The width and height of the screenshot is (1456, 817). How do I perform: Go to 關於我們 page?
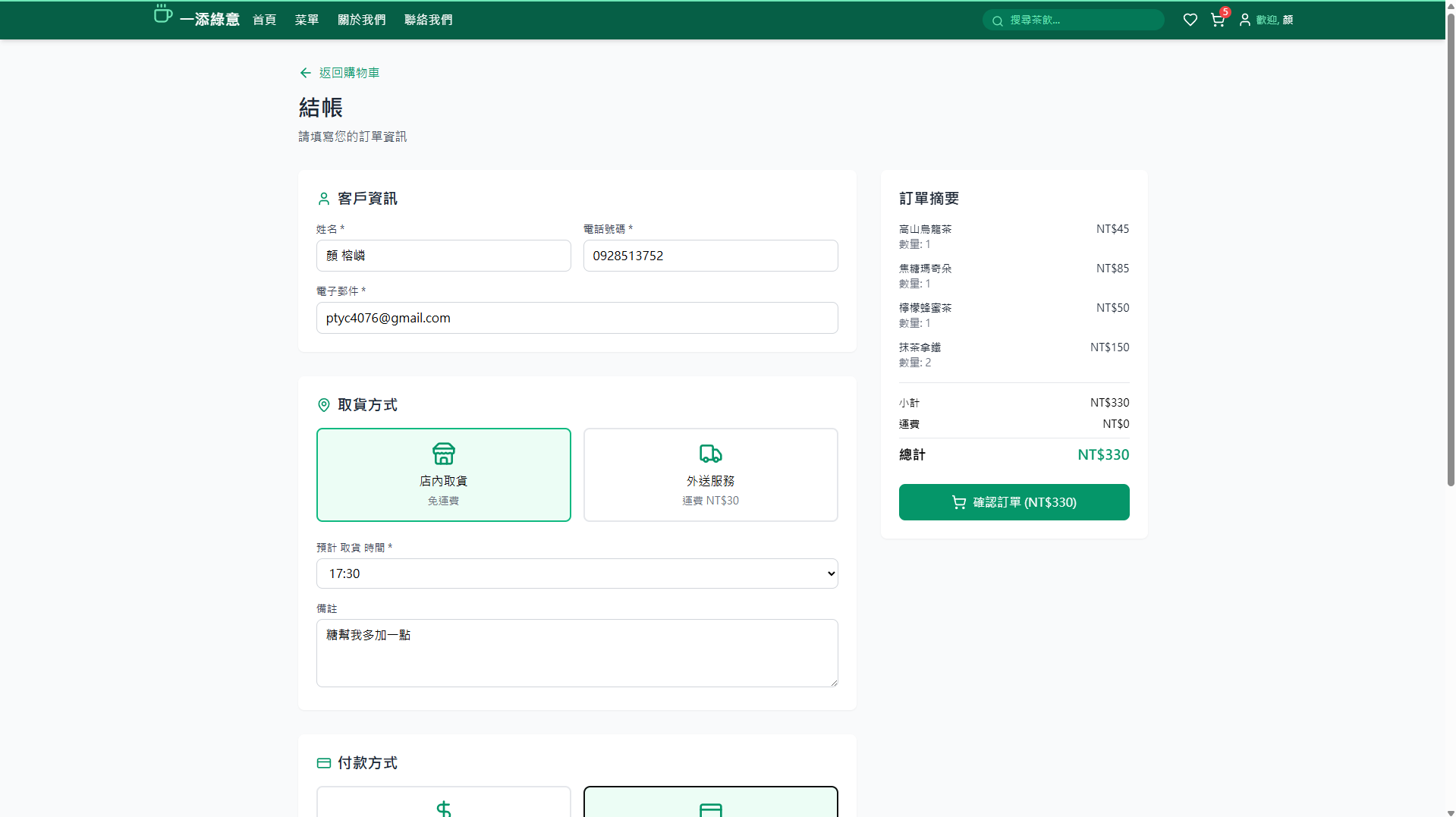pyautogui.click(x=361, y=20)
